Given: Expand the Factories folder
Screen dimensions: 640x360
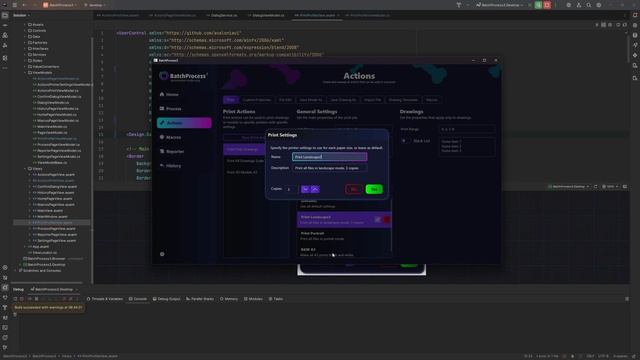Looking at the screenshot, I should [x=24, y=42].
